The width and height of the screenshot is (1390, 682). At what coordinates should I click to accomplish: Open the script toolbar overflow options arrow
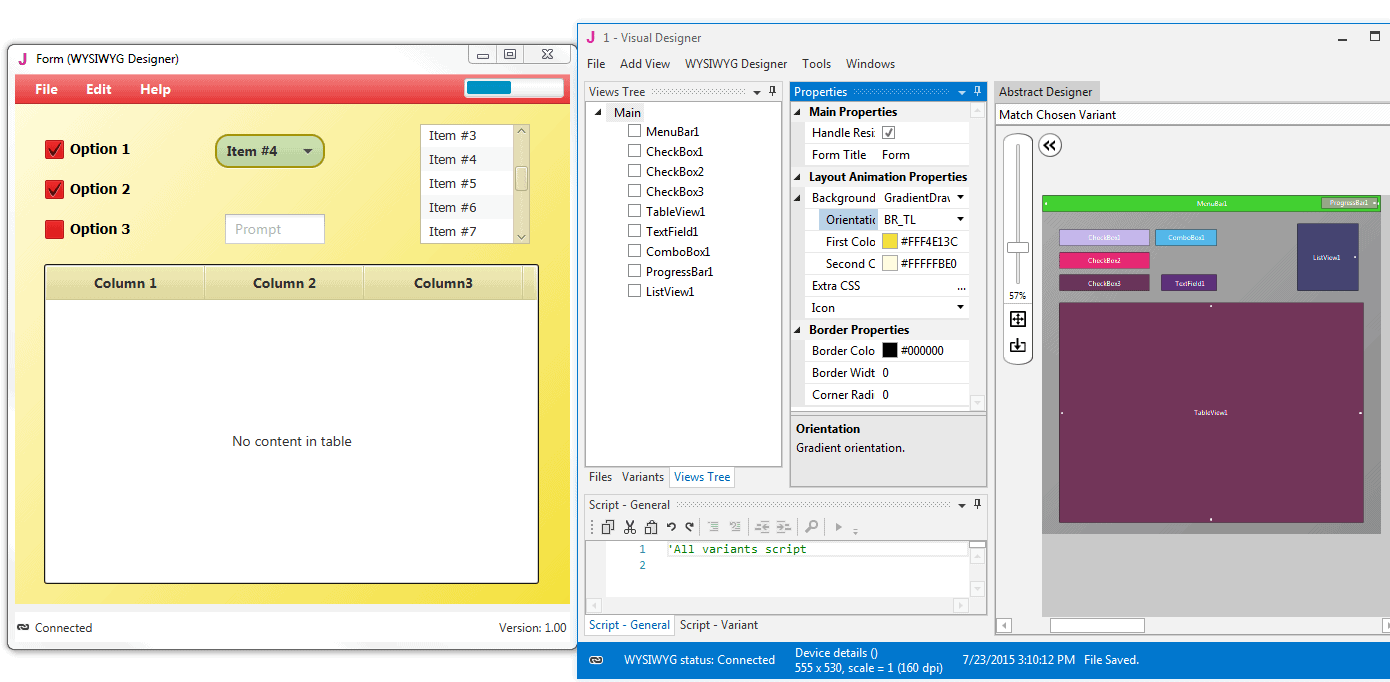[855, 530]
